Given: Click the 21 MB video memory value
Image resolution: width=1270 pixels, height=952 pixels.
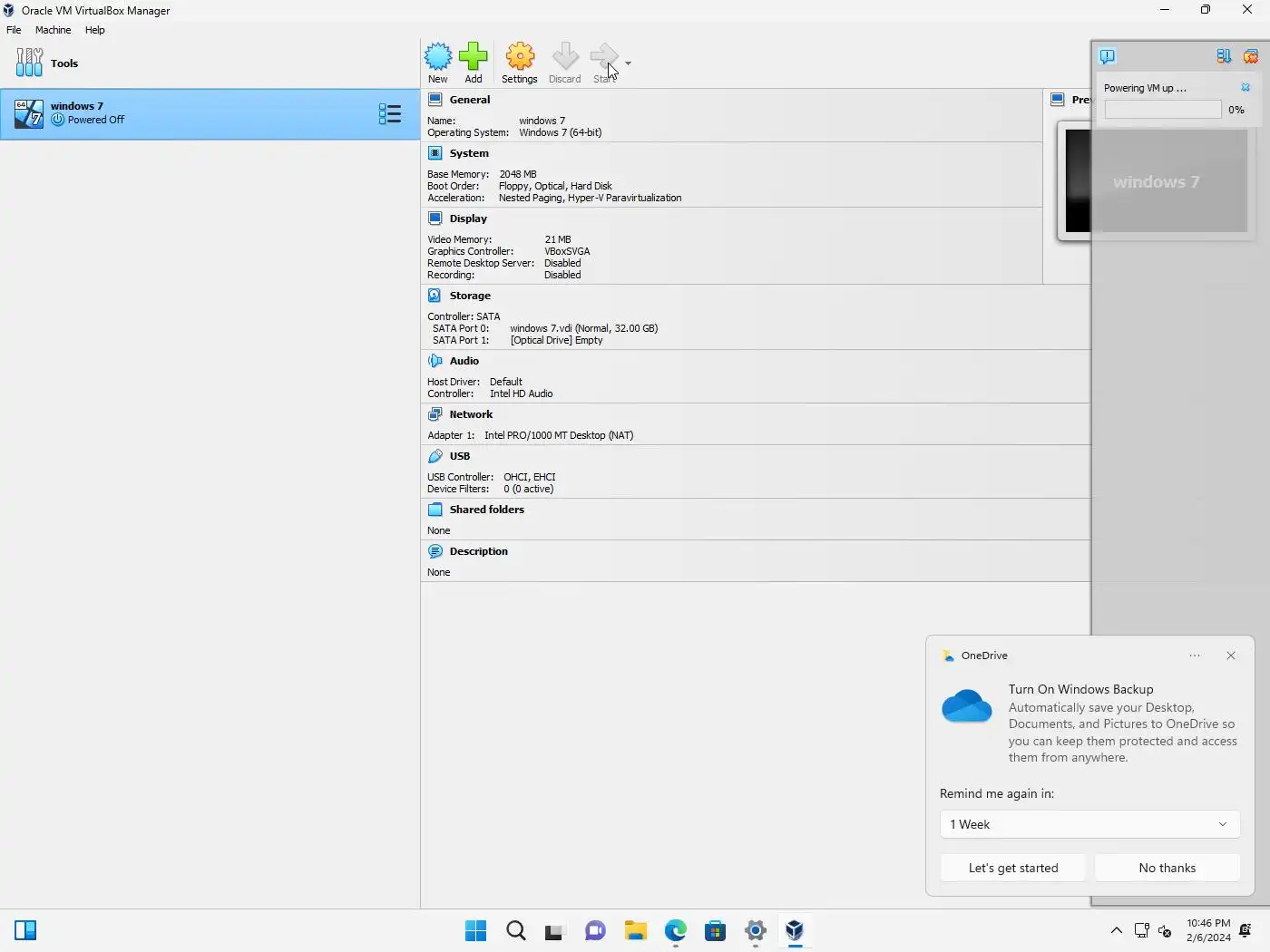Looking at the screenshot, I should pos(558,239).
